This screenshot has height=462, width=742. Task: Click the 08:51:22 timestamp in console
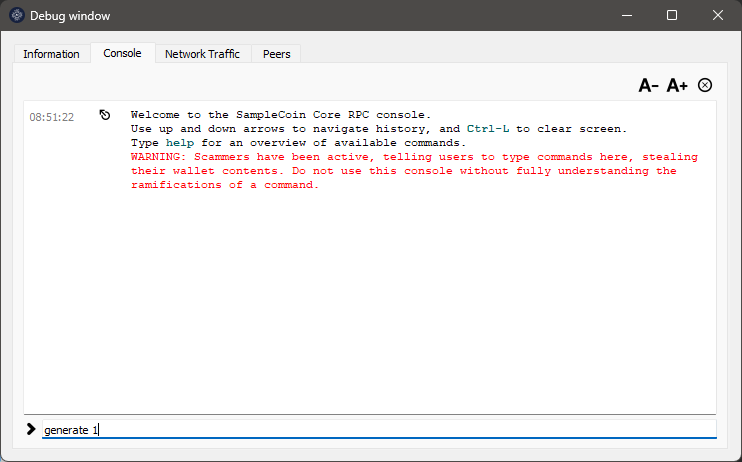coord(52,117)
